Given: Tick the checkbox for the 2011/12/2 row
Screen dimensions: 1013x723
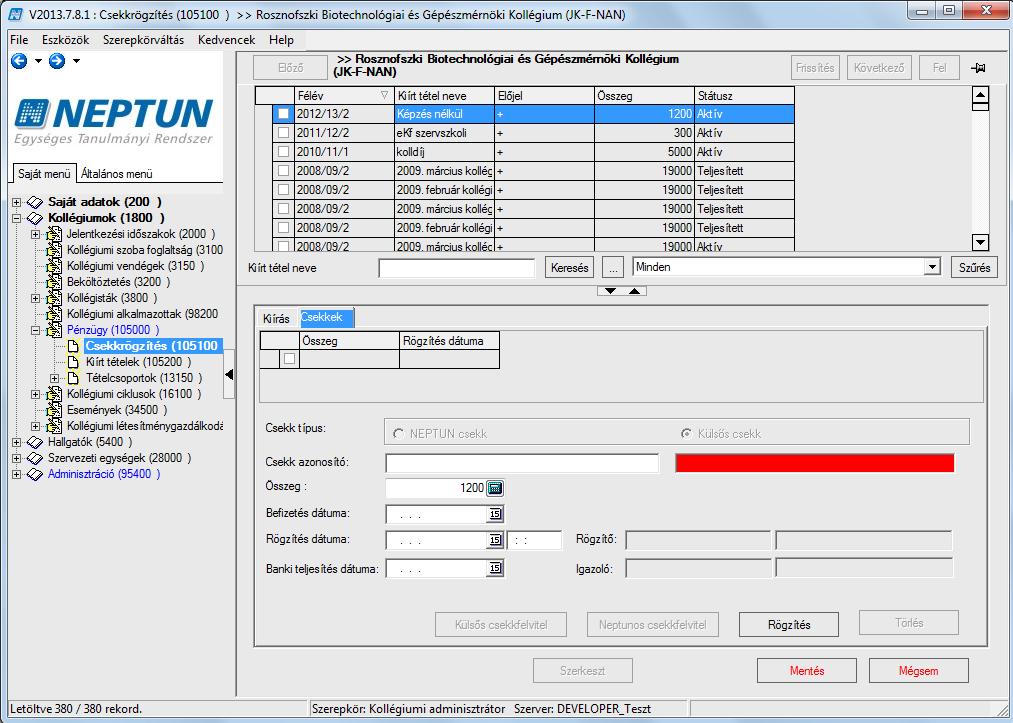Looking at the screenshot, I should click(x=284, y=133).
